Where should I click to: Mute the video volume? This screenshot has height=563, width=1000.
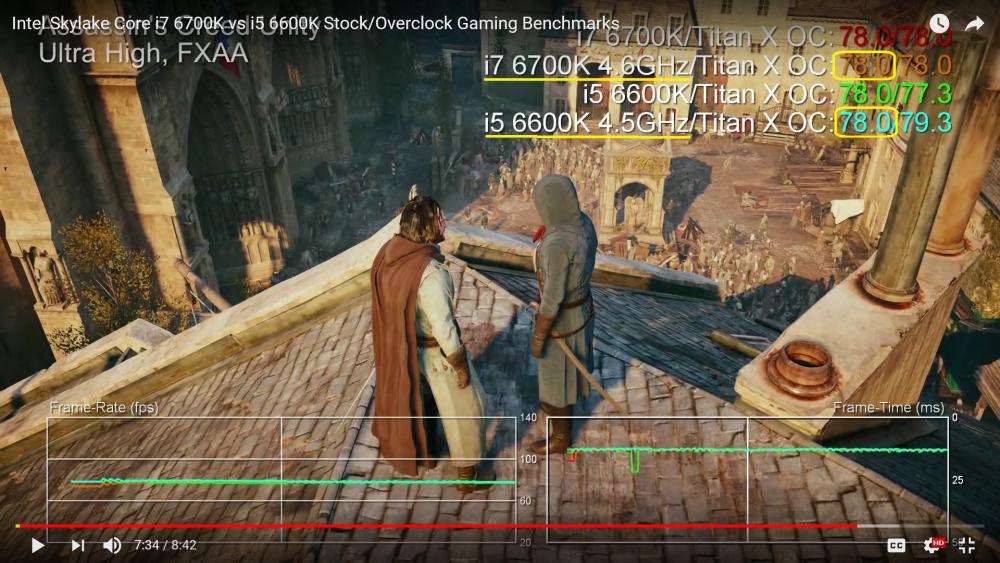(x=112, y=545)
